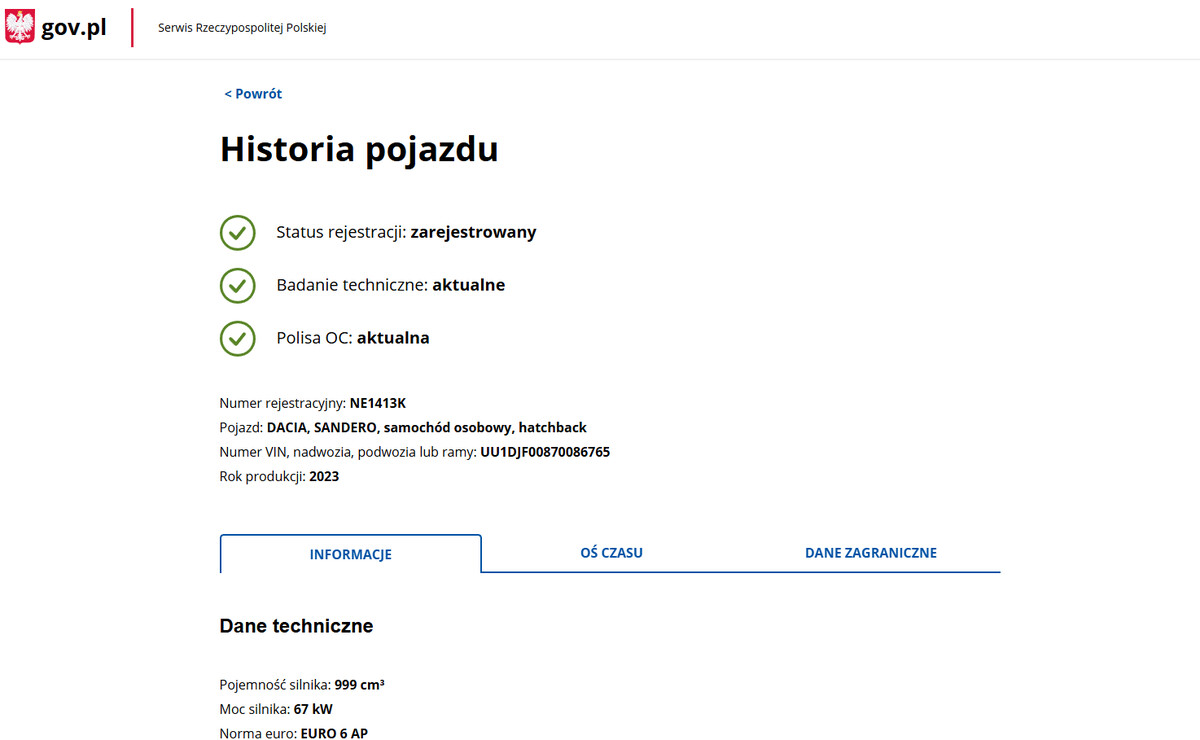Click the registration status text zarejestrowany
This screenshot has height=740, width=1200.
(x=473, y=232)
